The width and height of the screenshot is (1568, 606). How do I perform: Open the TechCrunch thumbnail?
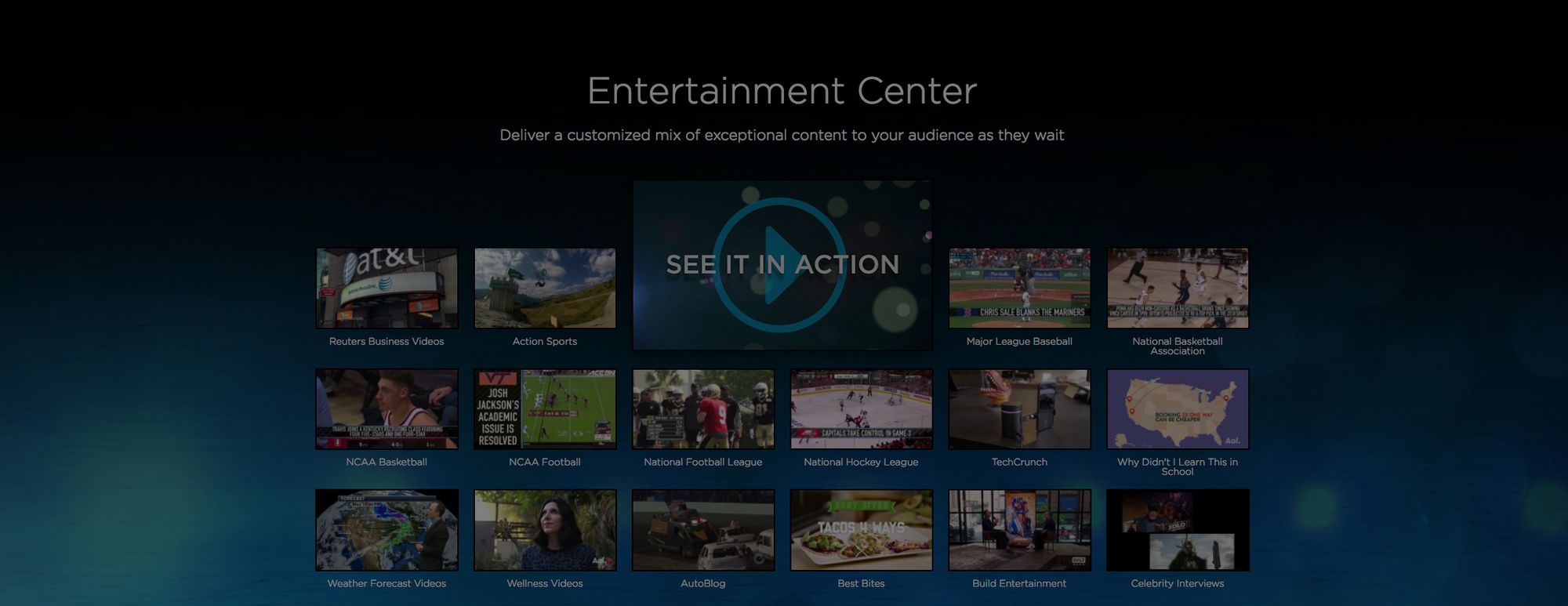(1019, 409)
